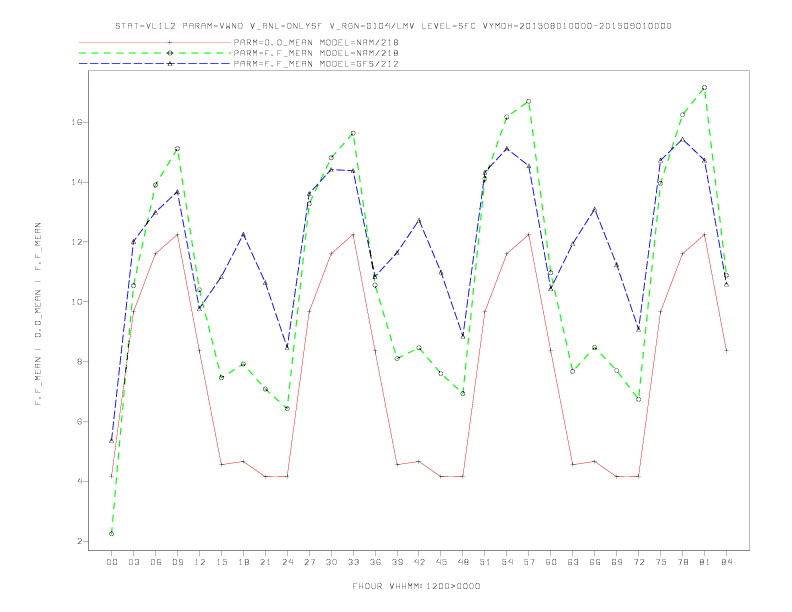Select legend entry PARM=O.O_MEAN MODEL=NAM/218
The height and width of the screenshot is (612, 792).
316,42
